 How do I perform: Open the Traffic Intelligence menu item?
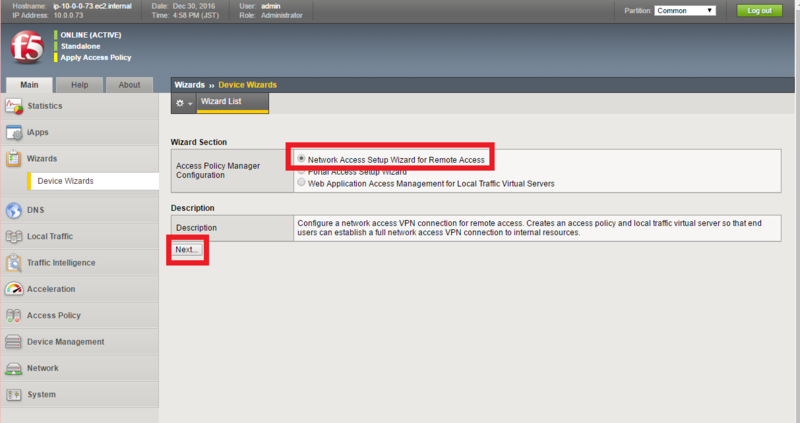(80, 263)
